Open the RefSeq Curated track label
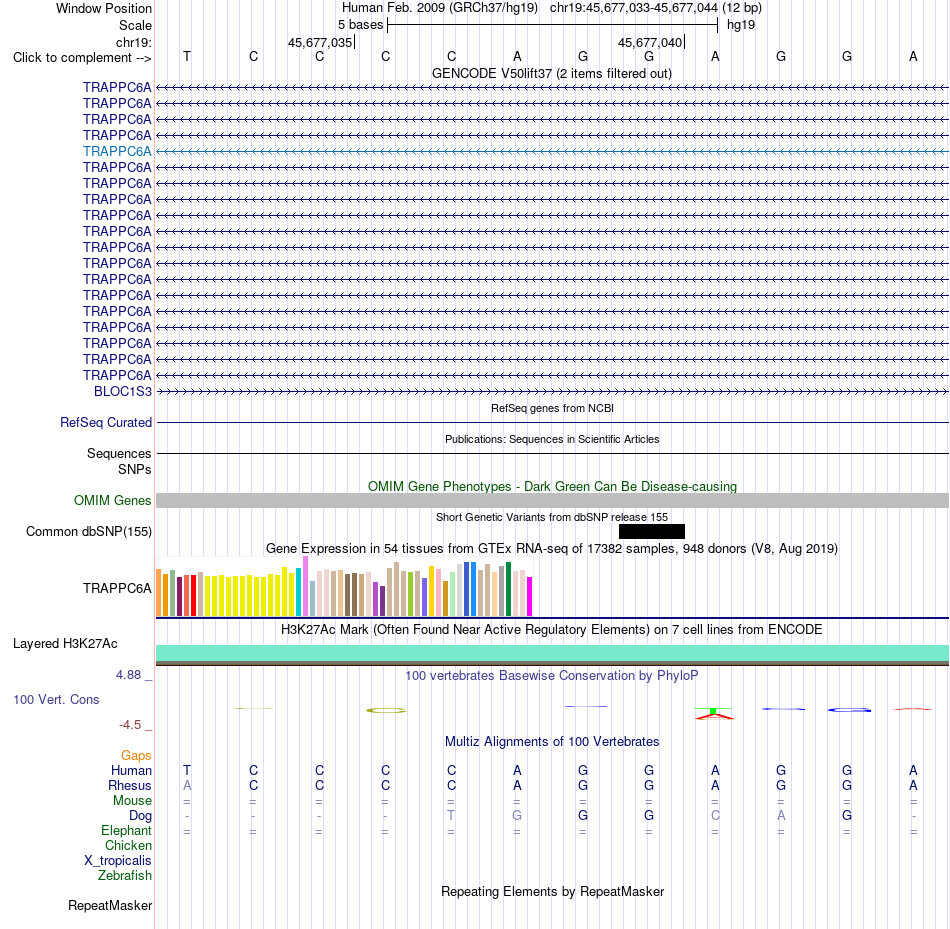 pos(105,422)
